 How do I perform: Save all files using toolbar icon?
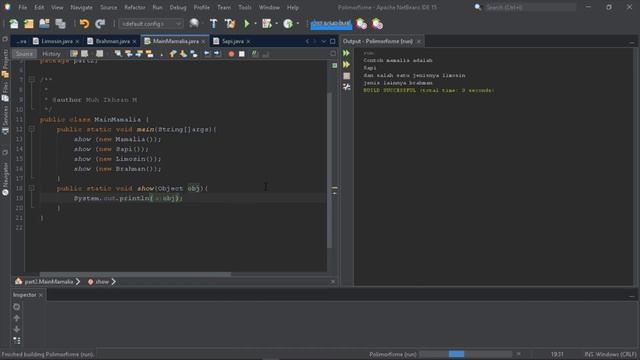(x=60, y=24)
